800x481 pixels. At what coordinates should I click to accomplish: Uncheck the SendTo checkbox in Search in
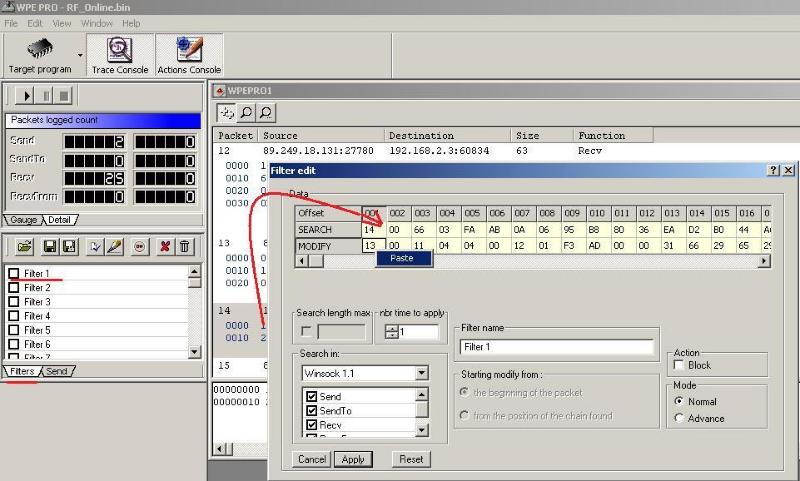[310, 411]
